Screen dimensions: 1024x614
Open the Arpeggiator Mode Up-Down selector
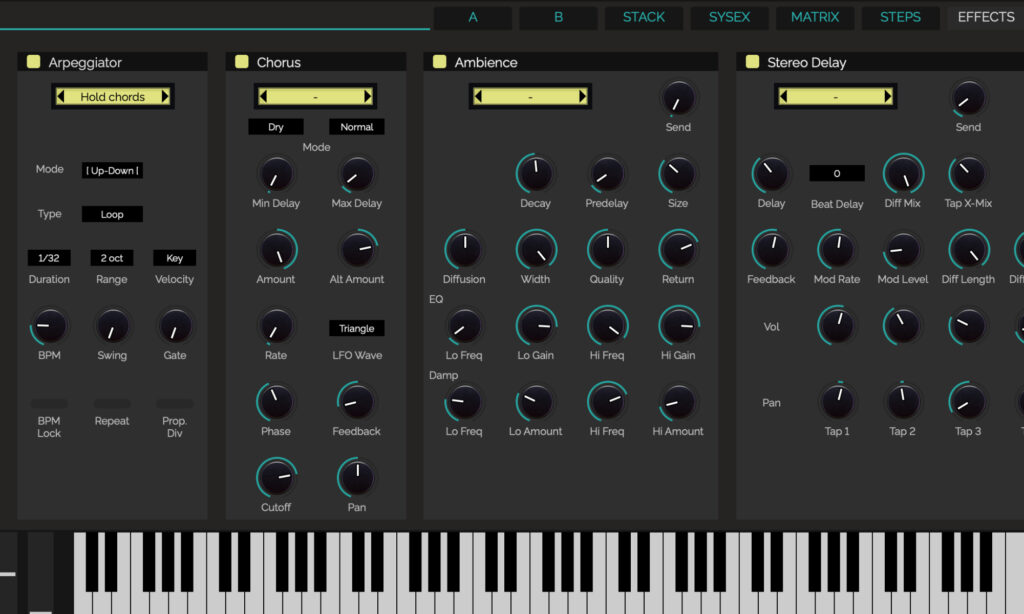(x=112, y=170)
